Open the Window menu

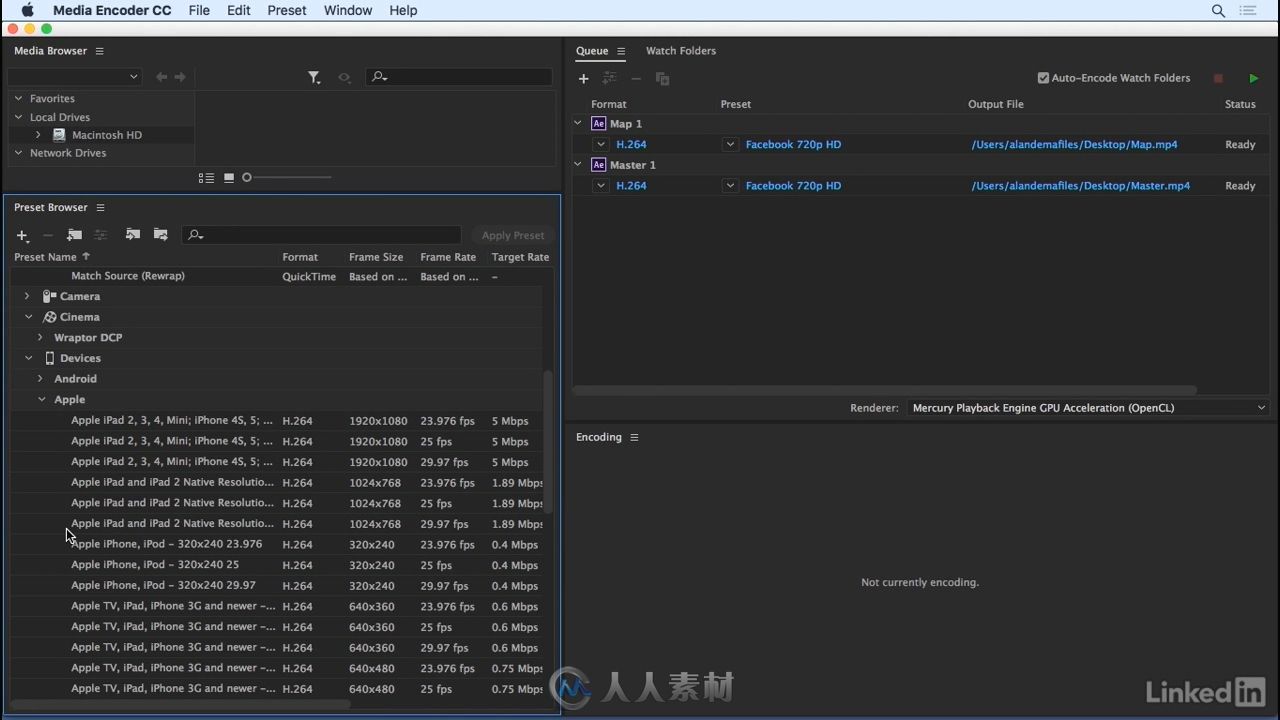click(348, 10)
